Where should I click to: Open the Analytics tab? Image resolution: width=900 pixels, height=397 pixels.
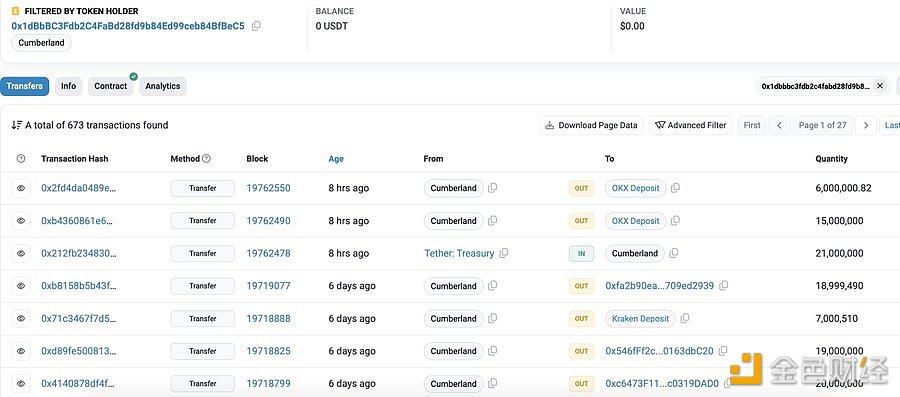tap(162, 86)
